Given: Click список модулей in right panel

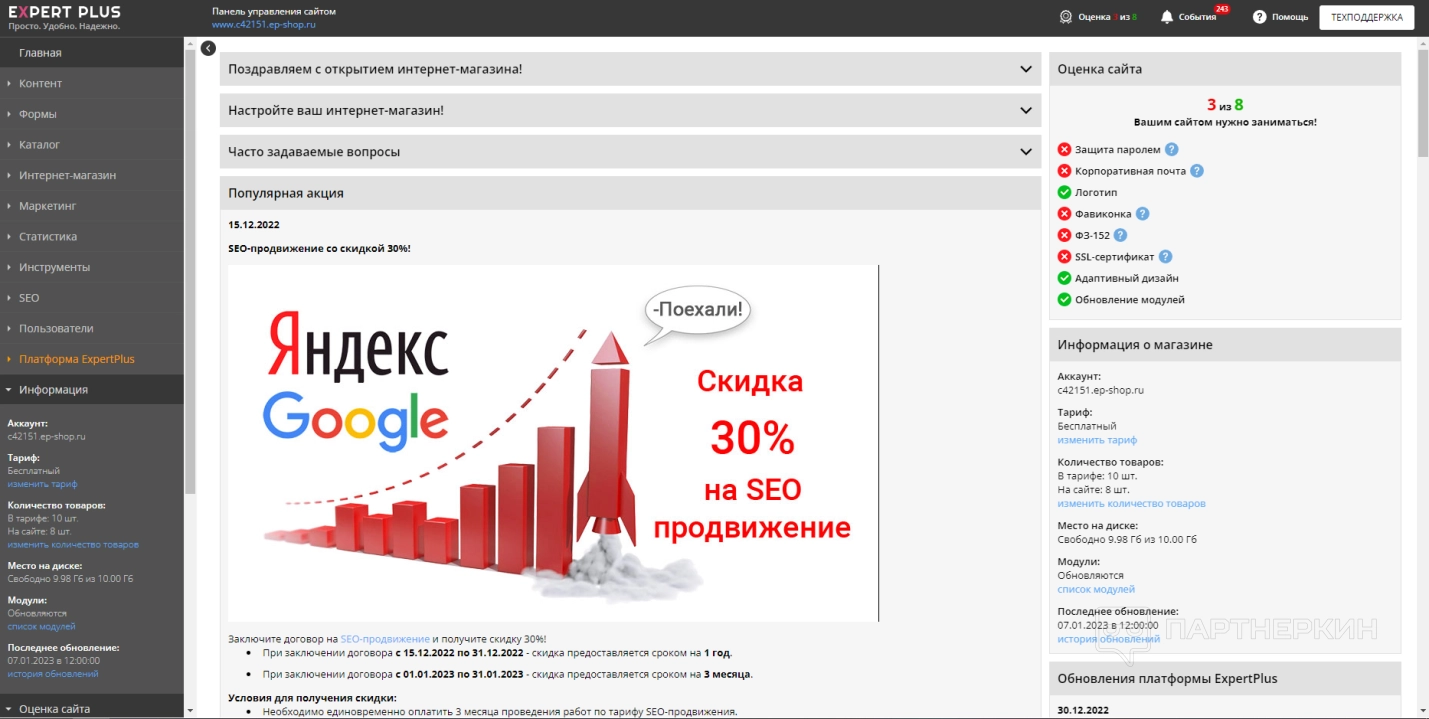Looking at the screenshot, I should click(x=1096, y=590).
